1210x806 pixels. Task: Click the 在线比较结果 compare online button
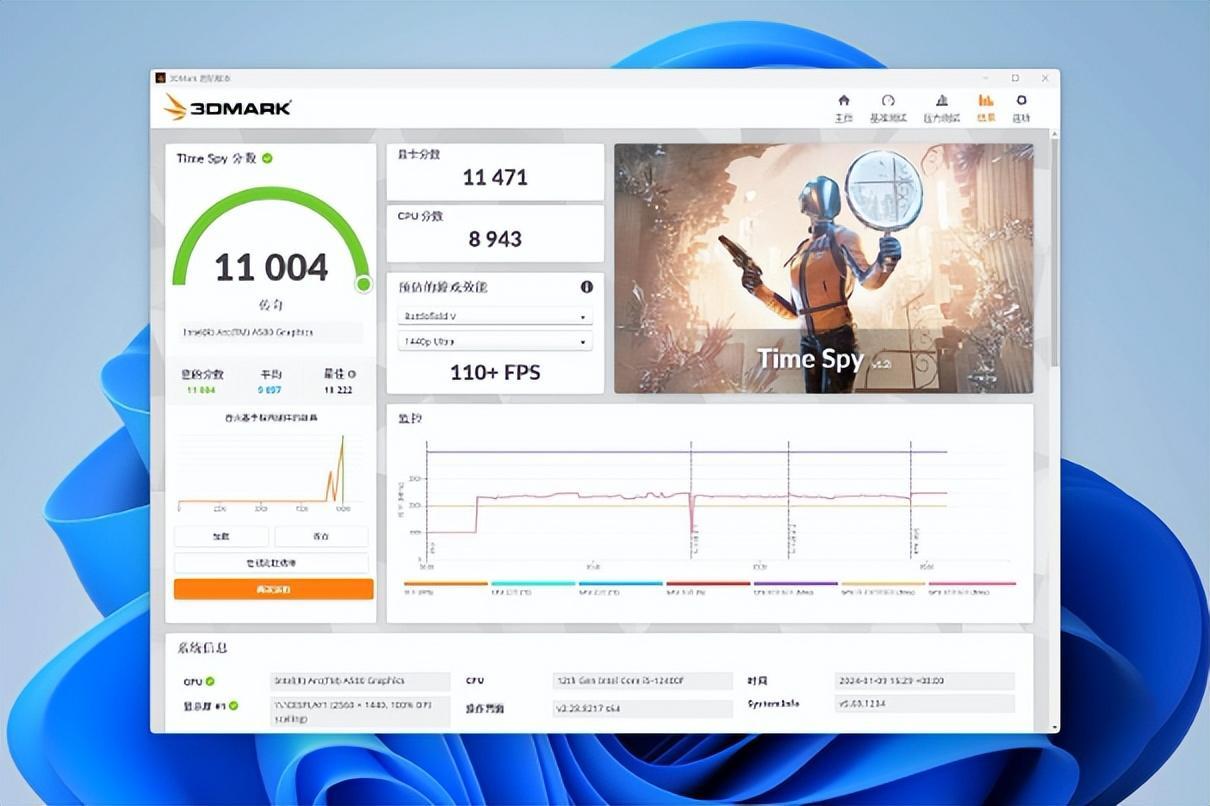(271, 563)
